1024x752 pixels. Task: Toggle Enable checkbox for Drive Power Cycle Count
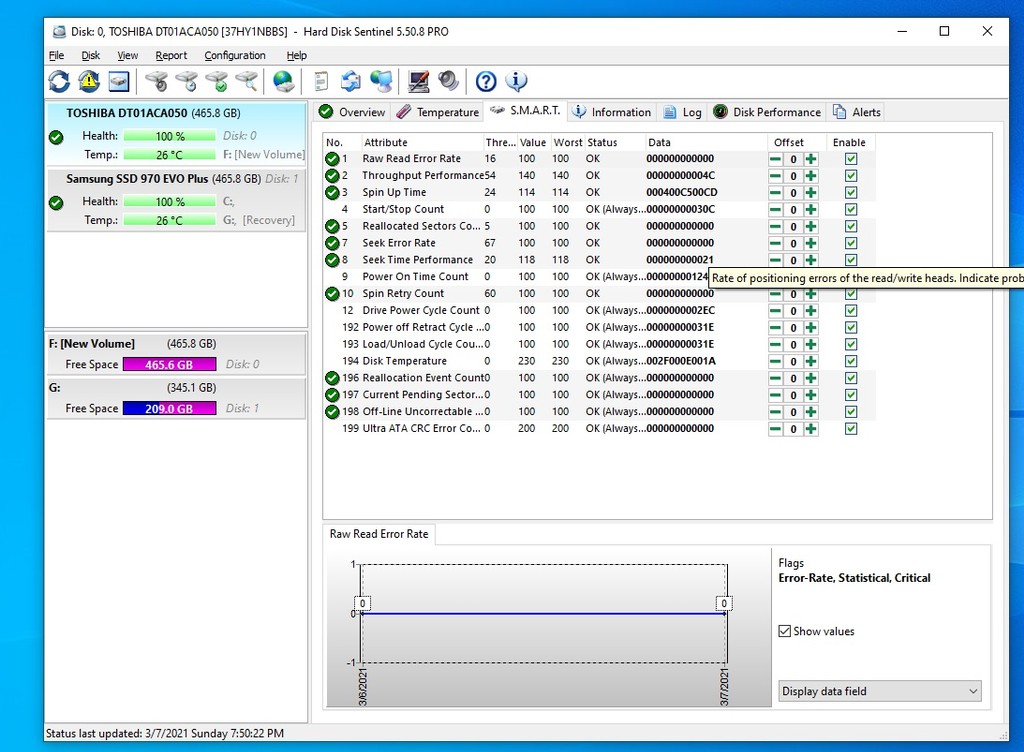point(851,311)
